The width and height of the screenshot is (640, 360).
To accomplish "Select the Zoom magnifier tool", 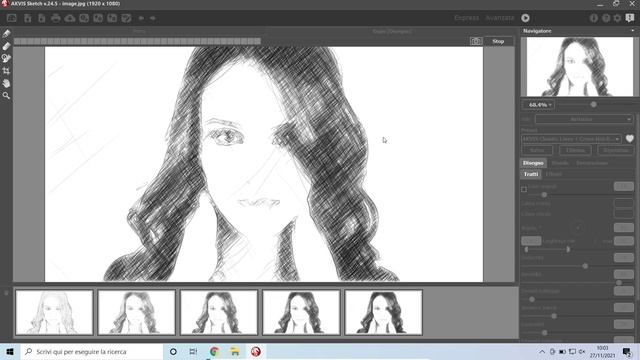I will pos(6,96).
